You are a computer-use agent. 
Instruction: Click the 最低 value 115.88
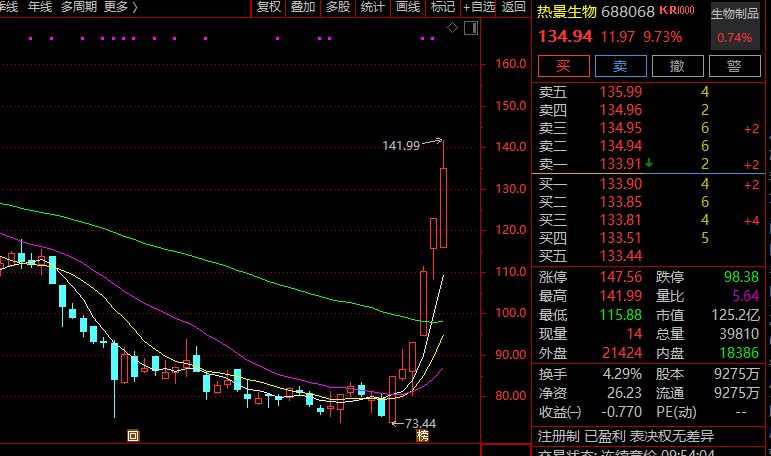click(621, 315)
